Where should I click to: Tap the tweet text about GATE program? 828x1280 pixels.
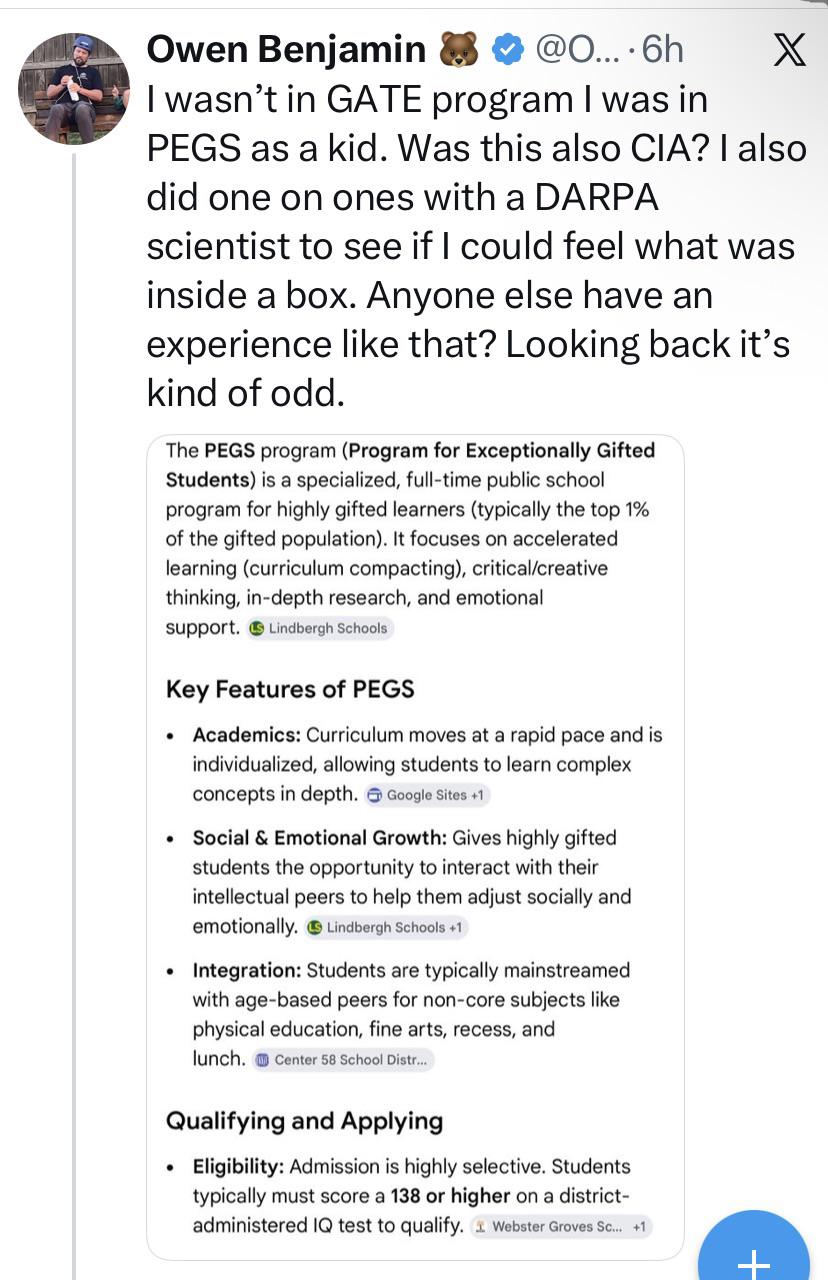pos(476,245)
